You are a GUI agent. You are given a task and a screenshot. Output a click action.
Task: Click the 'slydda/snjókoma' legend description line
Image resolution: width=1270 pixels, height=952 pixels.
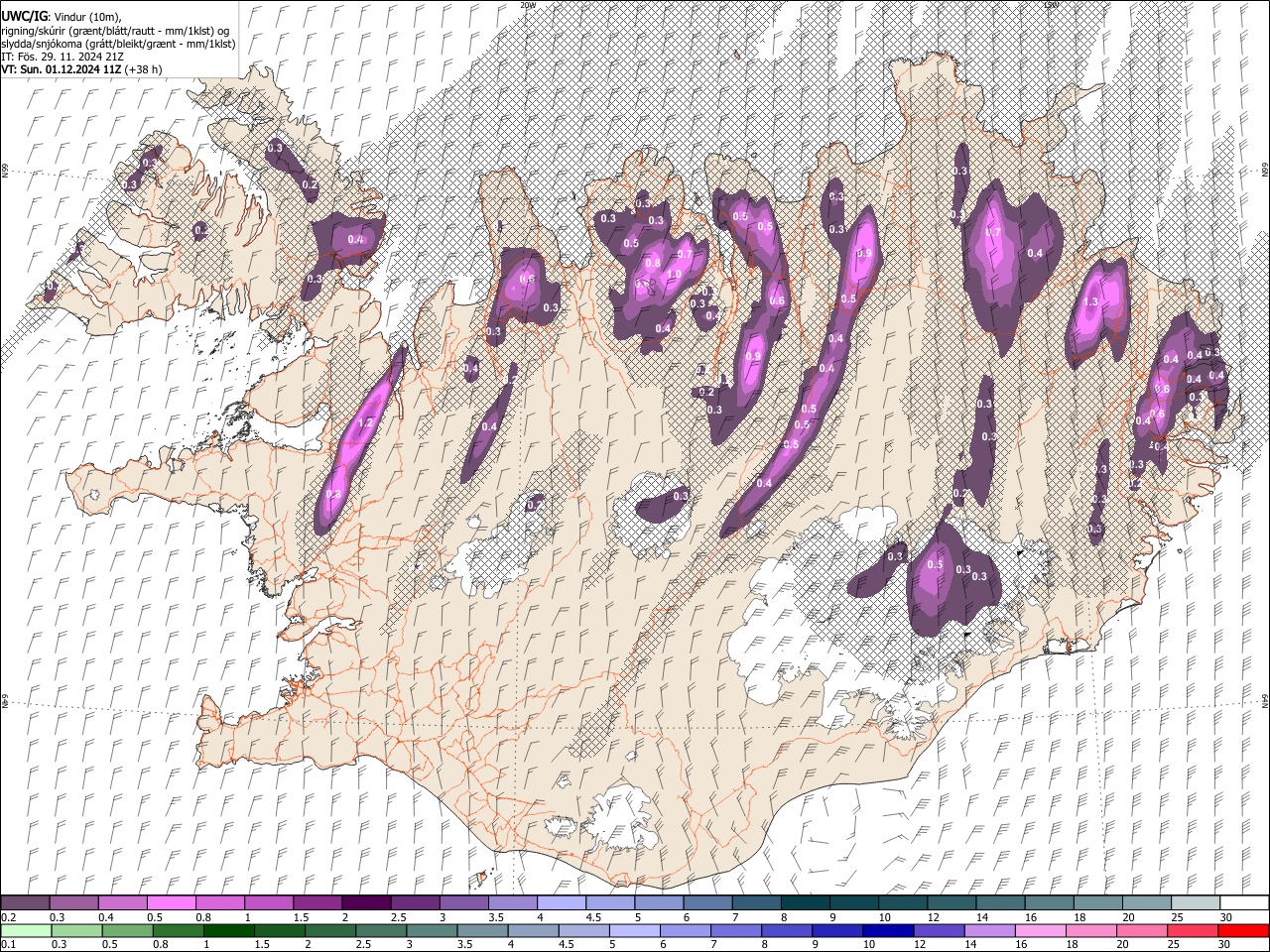118,44
